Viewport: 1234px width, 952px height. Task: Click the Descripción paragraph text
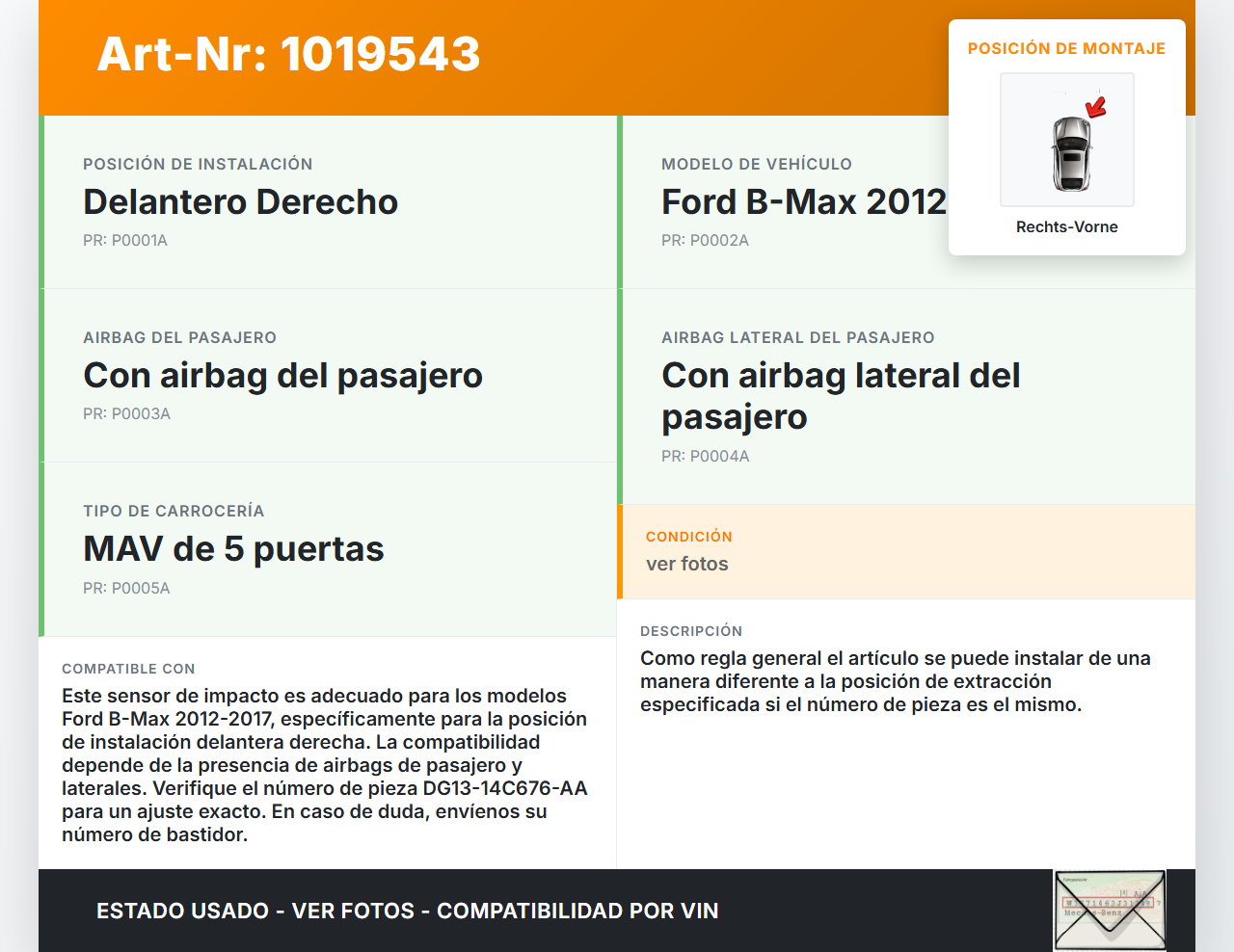[x=895, y=681]
